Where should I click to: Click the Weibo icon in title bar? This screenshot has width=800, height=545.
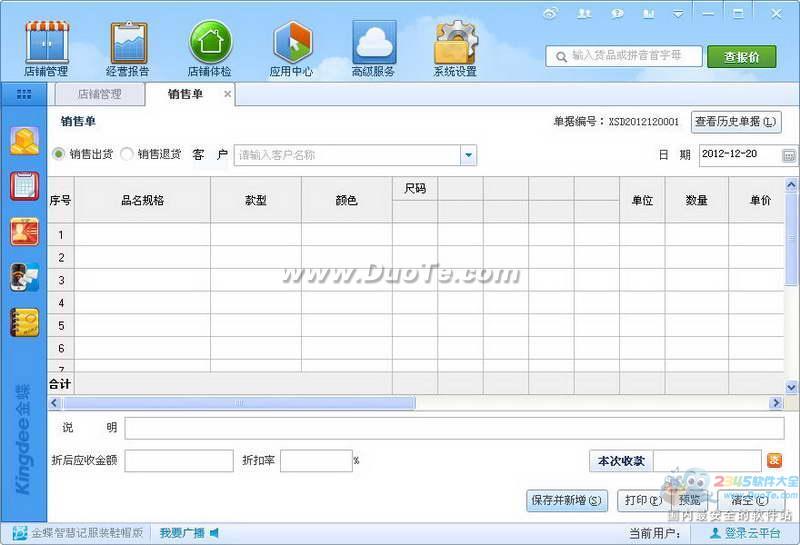coord(550,13)
